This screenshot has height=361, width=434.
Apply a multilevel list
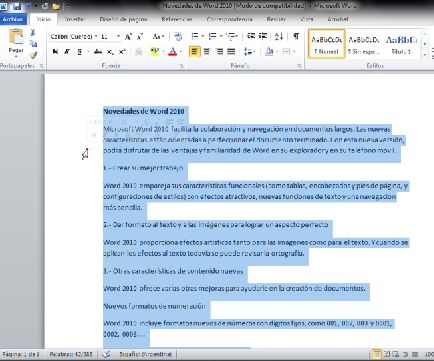tap(231, 36)
